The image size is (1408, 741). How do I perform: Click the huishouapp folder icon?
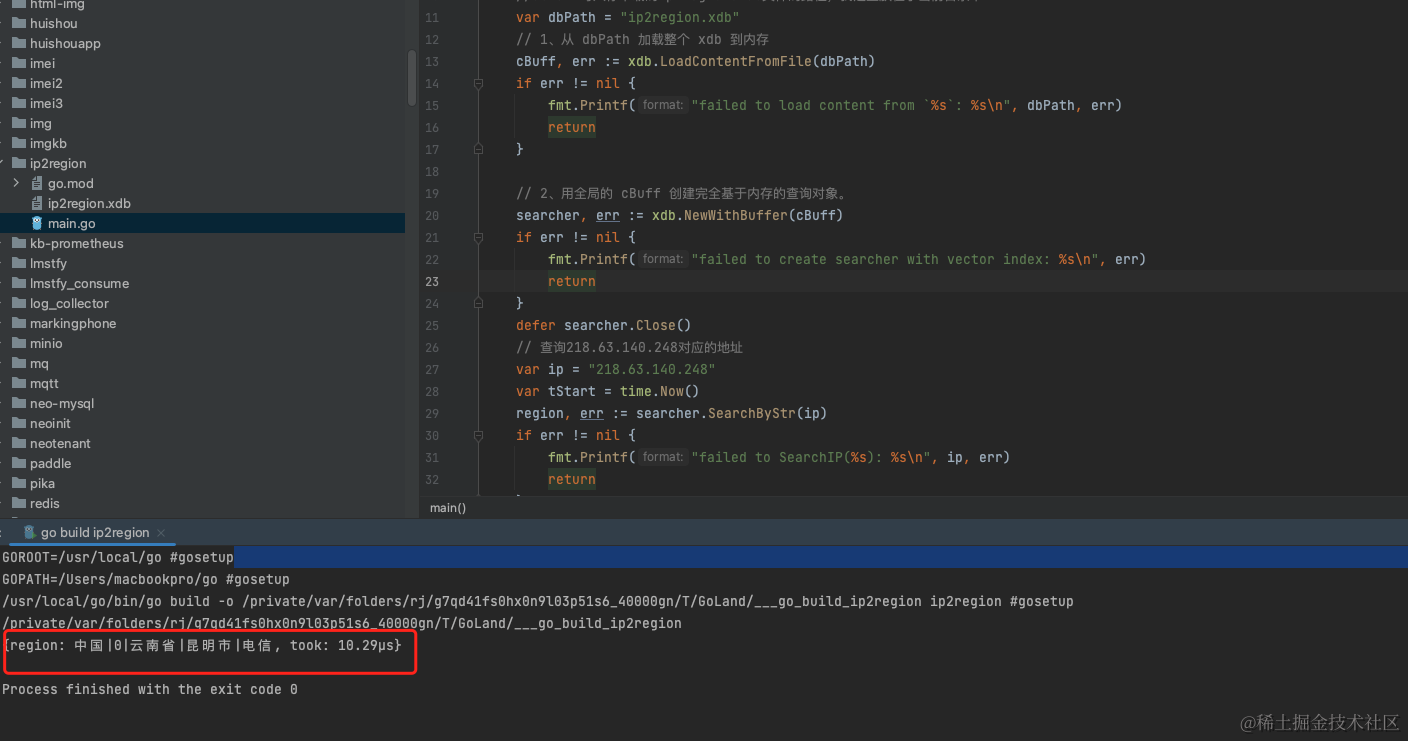(x=19, y=43)
